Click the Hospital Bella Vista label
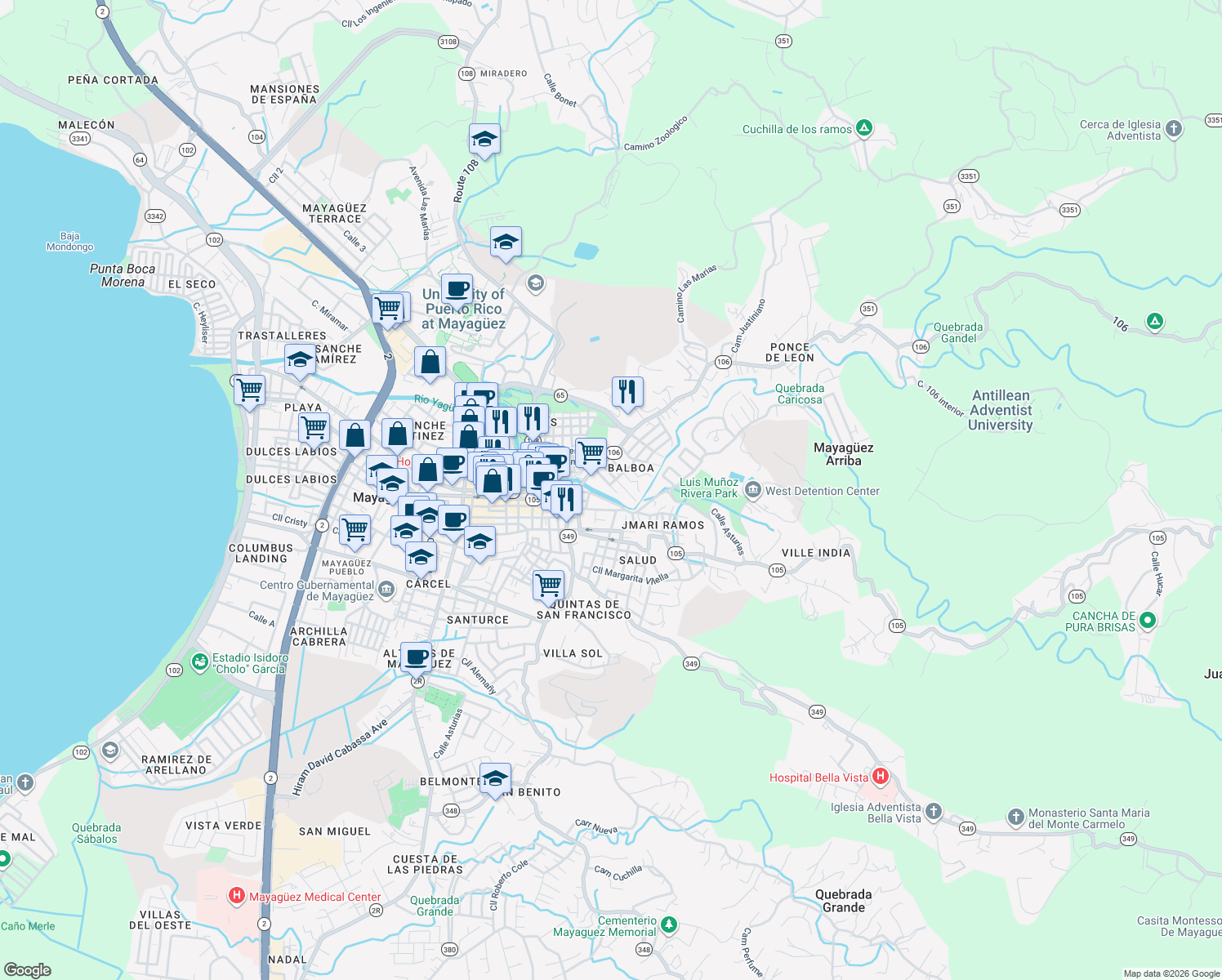The height and width of the screenshot is (980, 1222). [818, 777]
